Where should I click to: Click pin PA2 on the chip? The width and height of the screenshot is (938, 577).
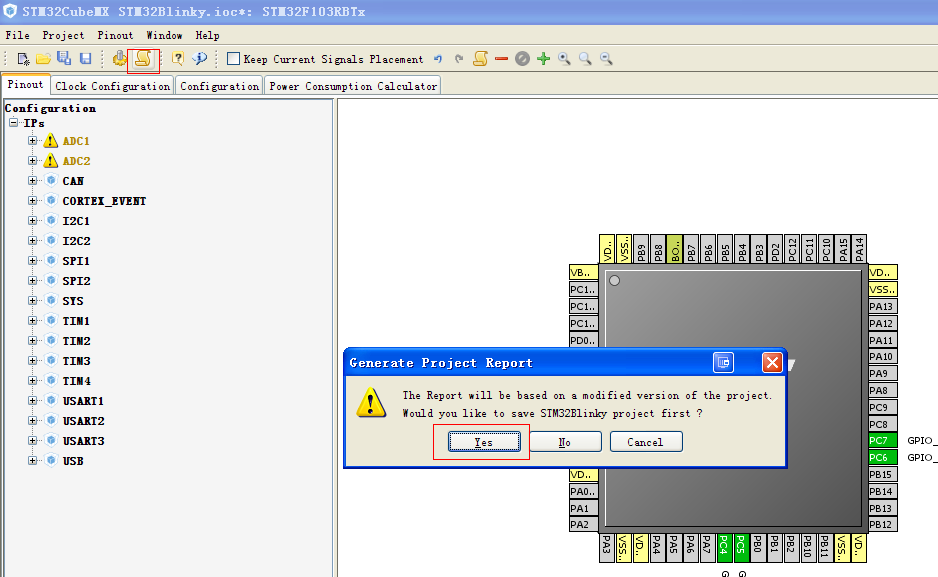pos(583,524)
